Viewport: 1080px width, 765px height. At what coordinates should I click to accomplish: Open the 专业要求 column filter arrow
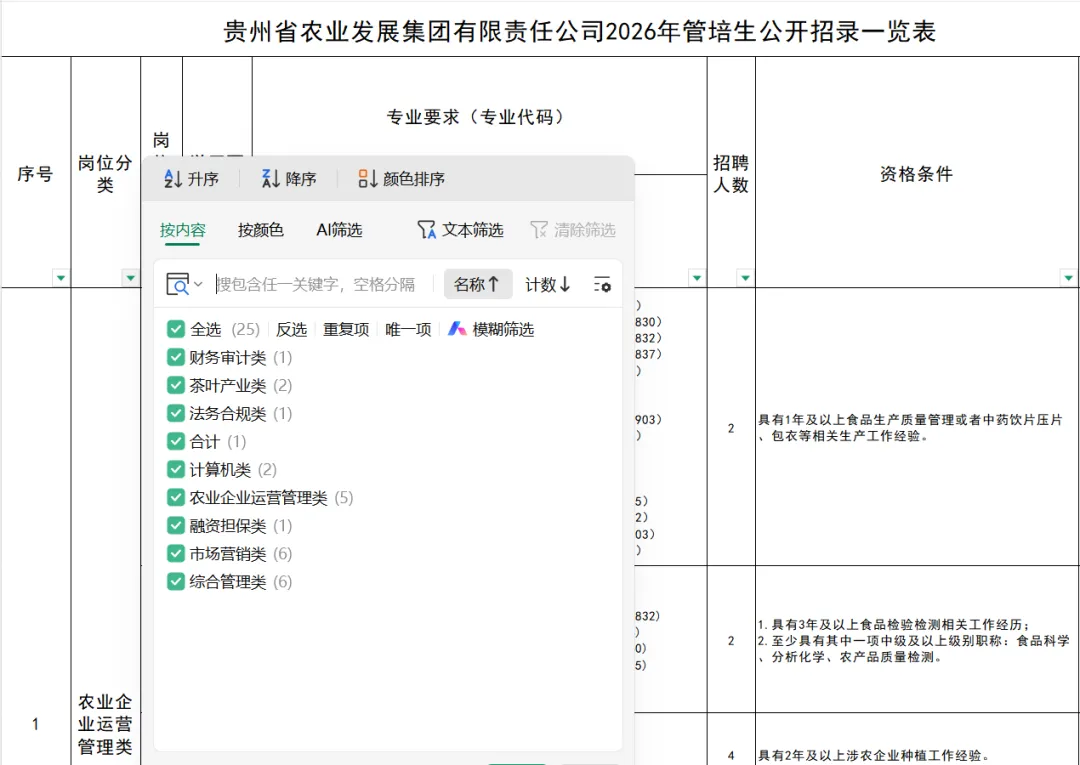pyautogui.click(x=696, y=278)
